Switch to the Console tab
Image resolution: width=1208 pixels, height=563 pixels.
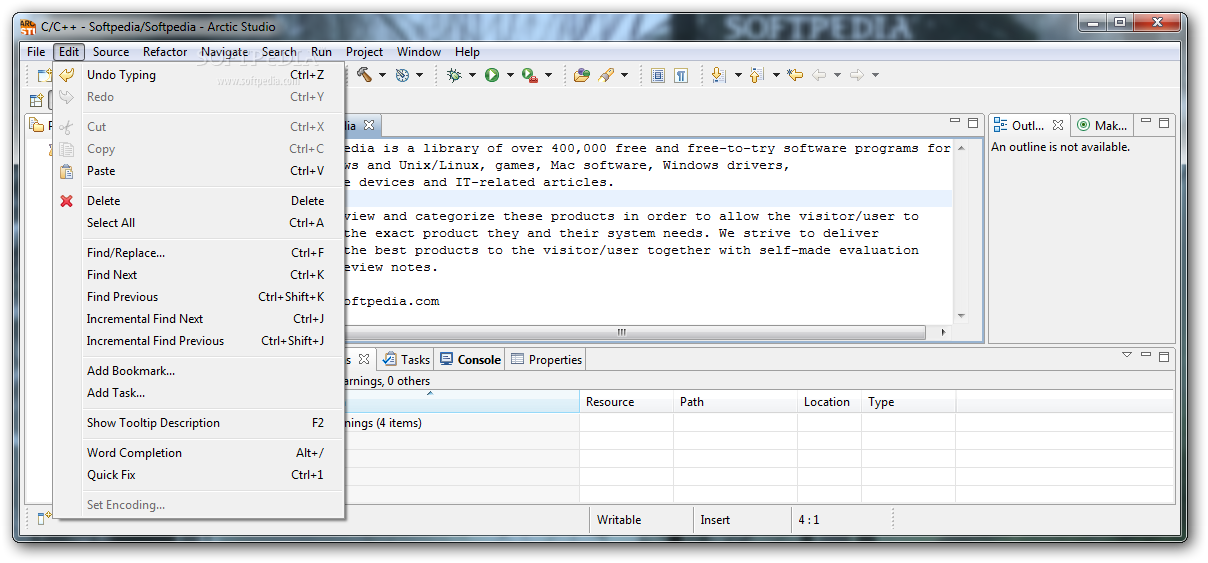click(x=470, y=359)
